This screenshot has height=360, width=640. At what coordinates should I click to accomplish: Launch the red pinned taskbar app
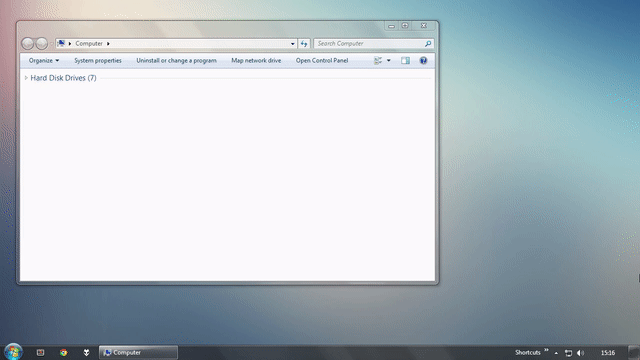coord(40,352)
